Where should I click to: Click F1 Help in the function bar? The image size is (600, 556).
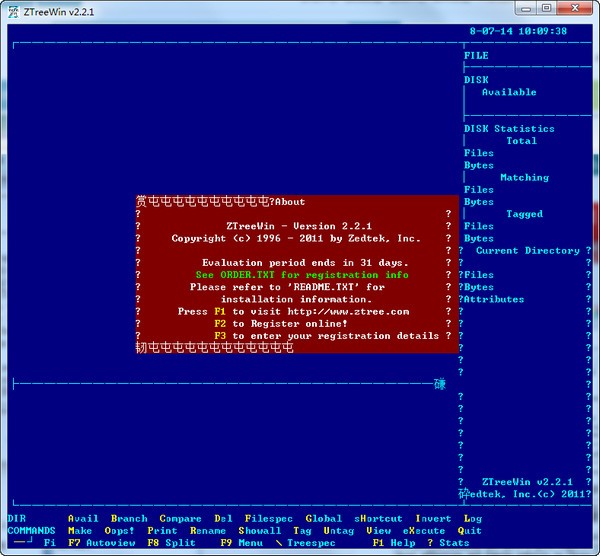(394, 543)
